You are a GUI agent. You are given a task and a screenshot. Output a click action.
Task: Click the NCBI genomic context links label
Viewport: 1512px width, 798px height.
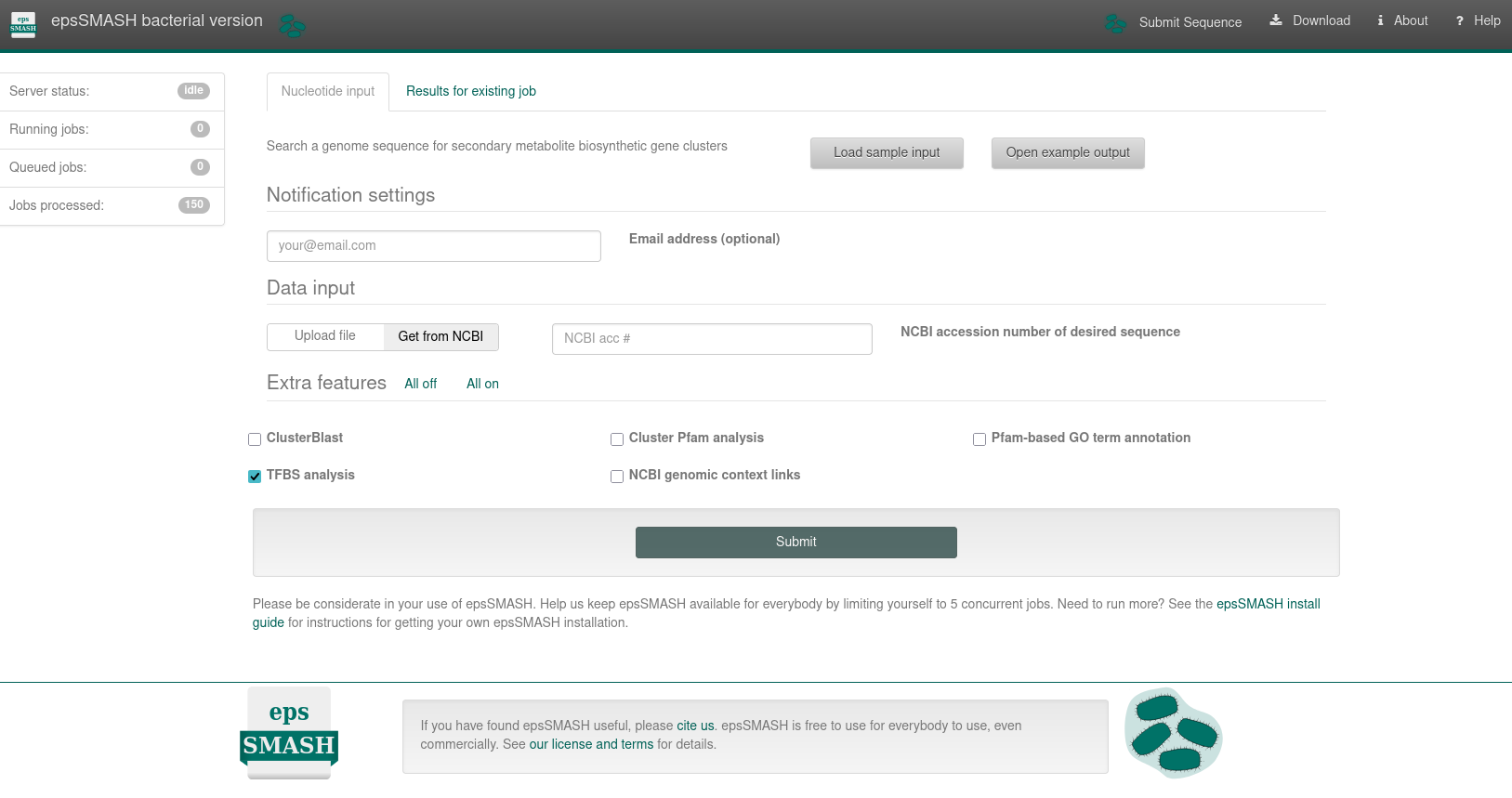click(x=715, y=475)
